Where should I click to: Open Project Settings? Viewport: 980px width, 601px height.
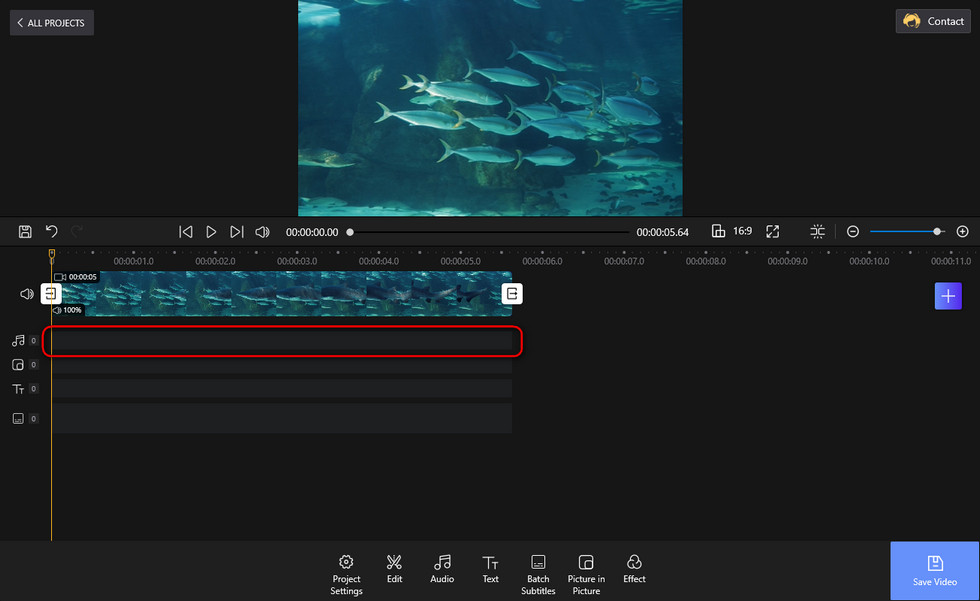click(x=346, y=575)
